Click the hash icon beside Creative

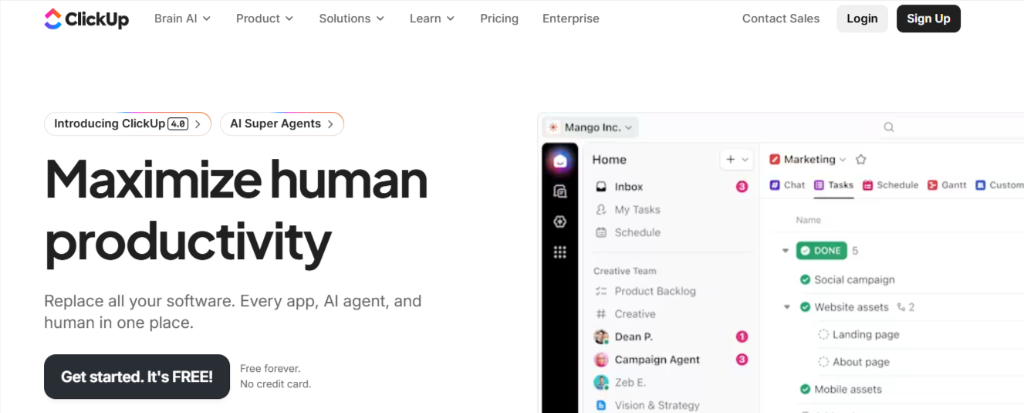coord(601,314)
